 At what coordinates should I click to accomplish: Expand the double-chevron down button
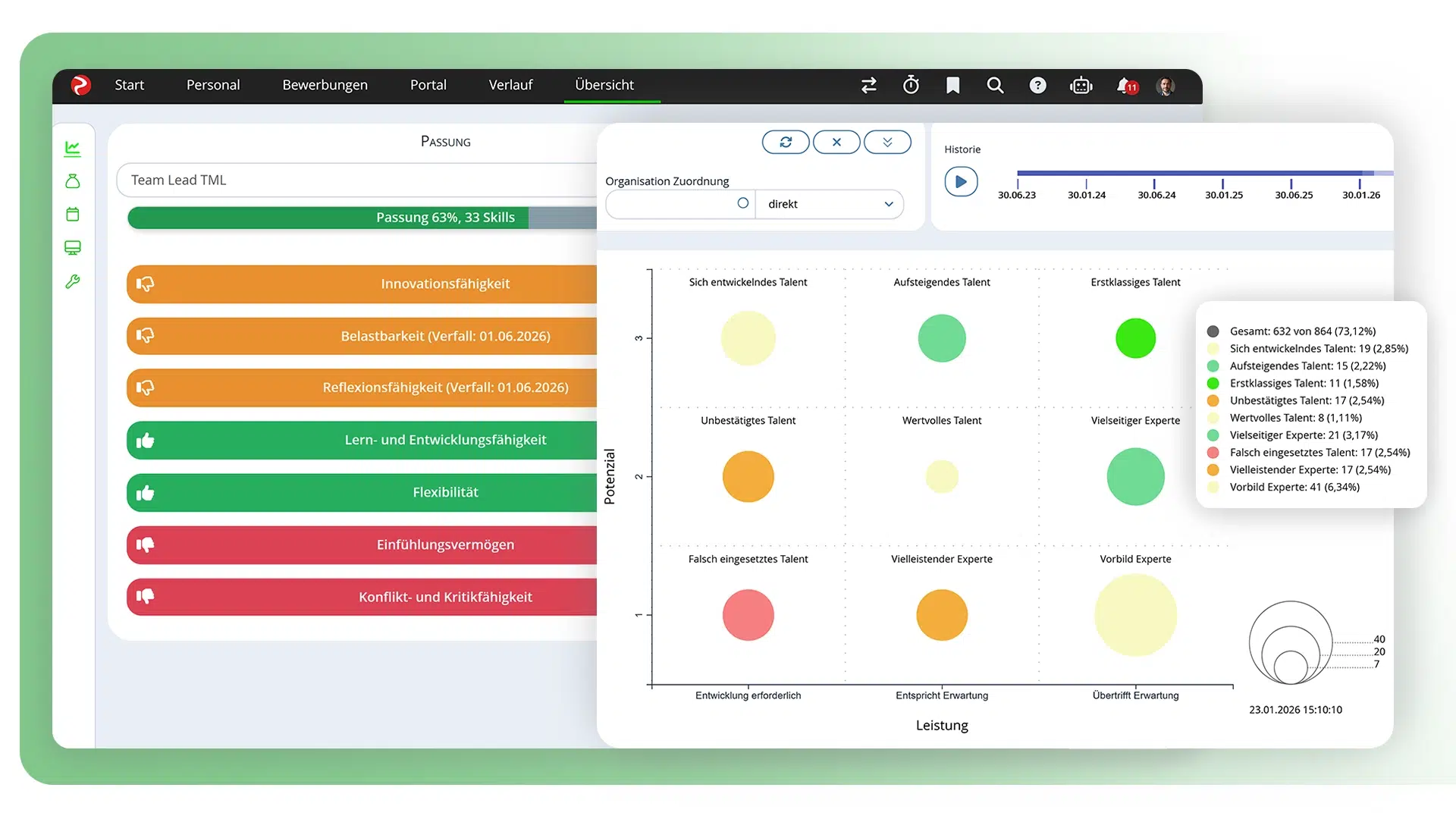pyautogui.click(x=887, y=142)
